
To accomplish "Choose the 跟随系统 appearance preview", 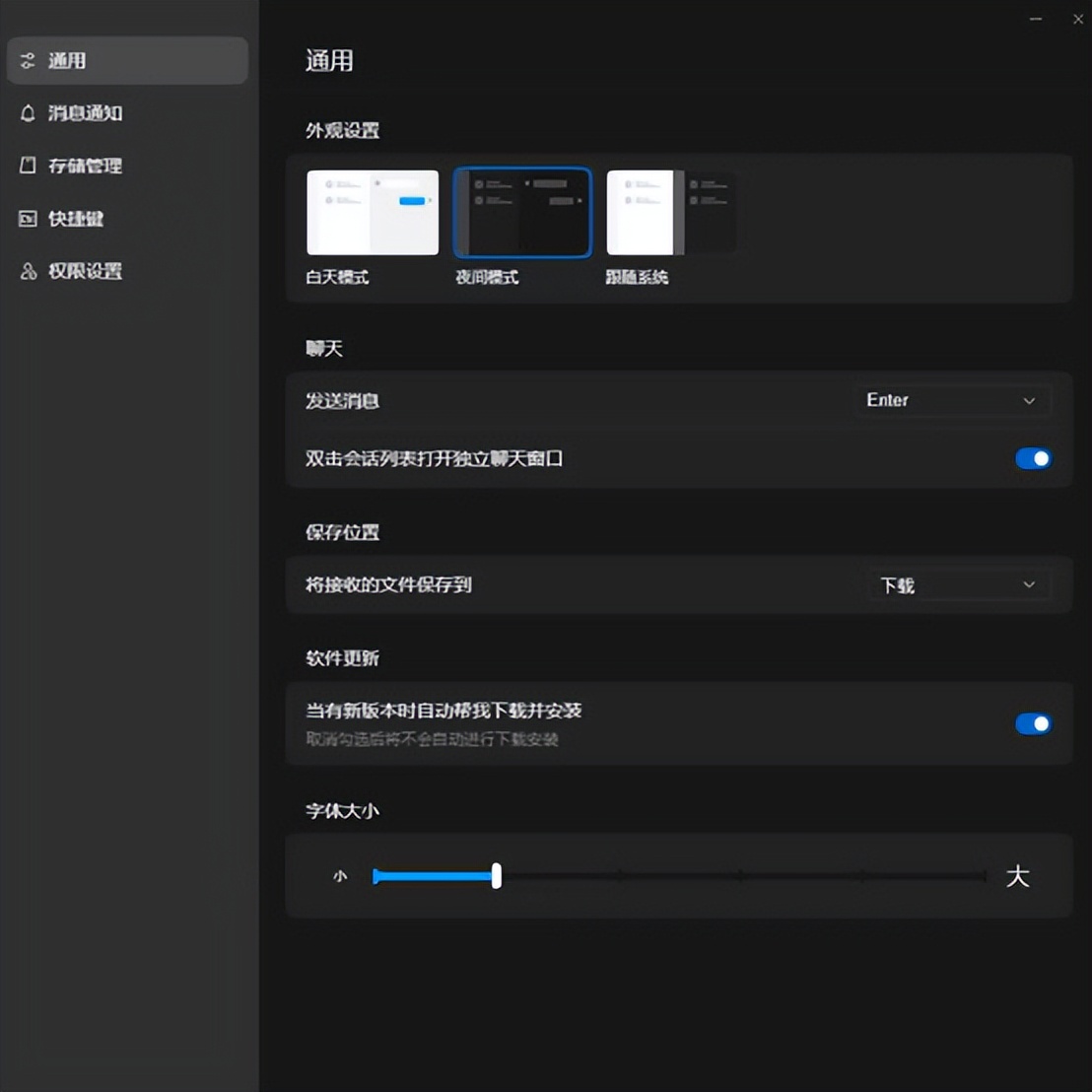I will click(671, 212).
